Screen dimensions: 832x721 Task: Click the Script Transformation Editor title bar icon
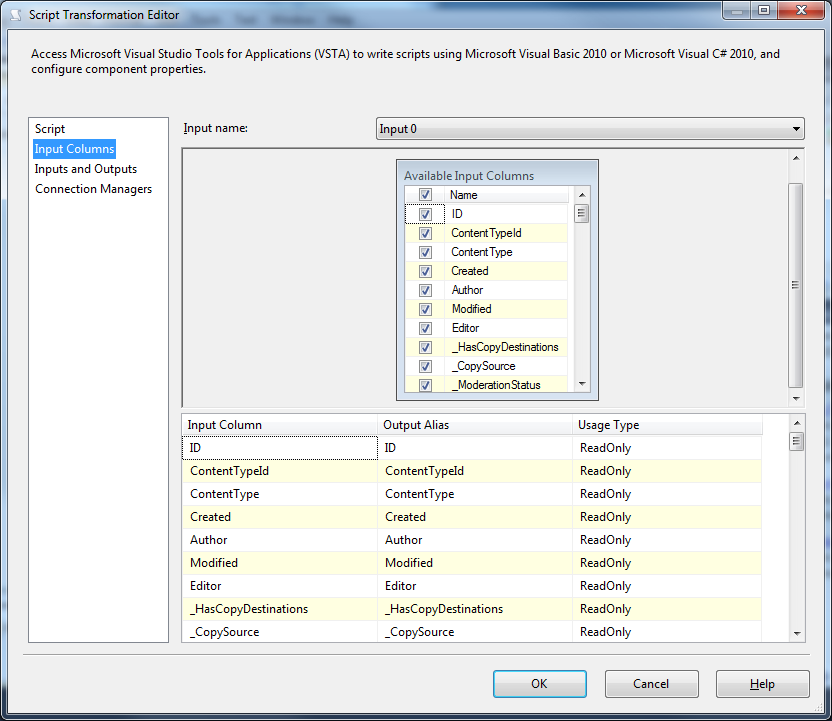click(14, 15)
